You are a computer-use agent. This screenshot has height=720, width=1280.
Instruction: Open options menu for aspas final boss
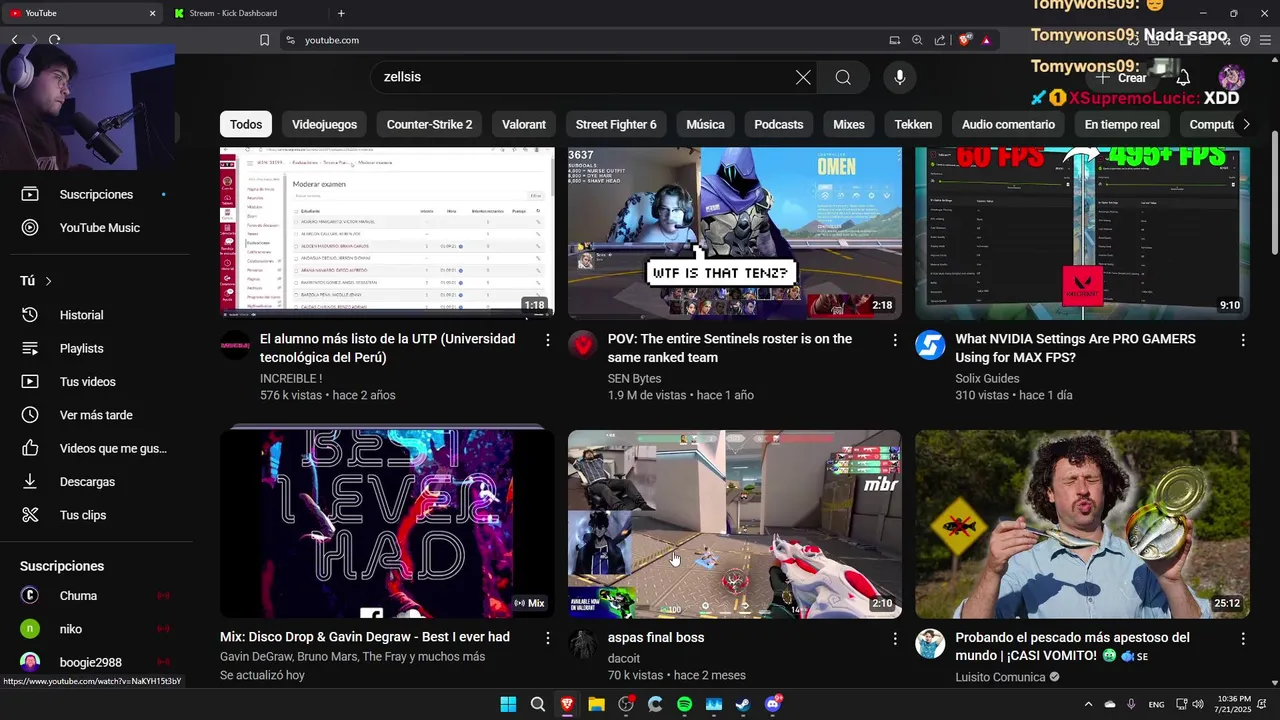pos(895,638)
